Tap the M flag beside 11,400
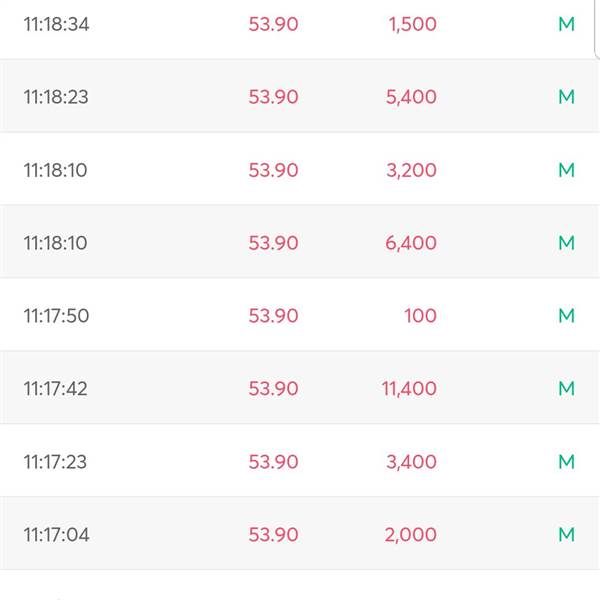Screen dimensions: 600x600 tap(566, 389)
